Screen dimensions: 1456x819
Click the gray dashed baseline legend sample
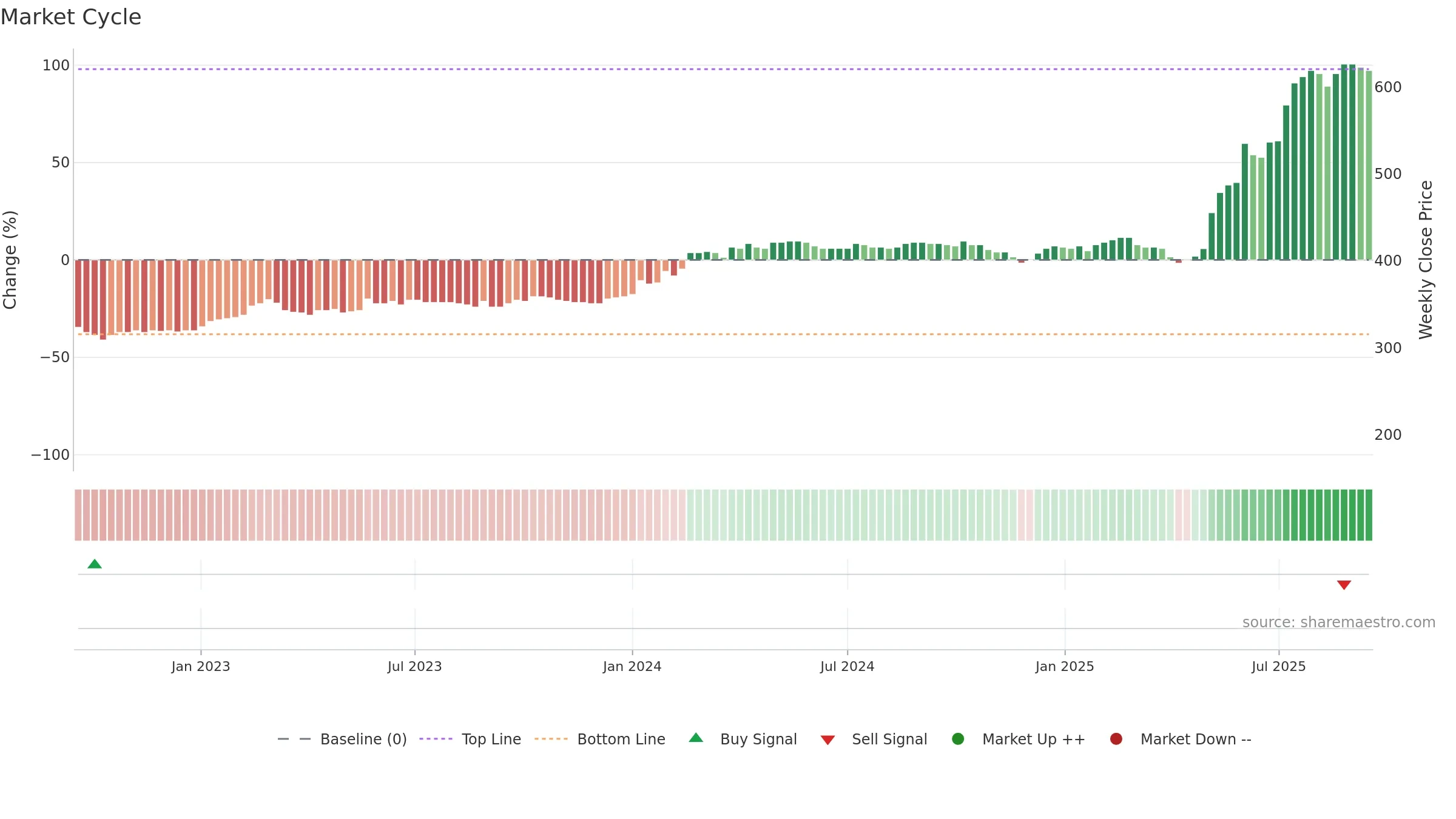[x=294, y=739]
